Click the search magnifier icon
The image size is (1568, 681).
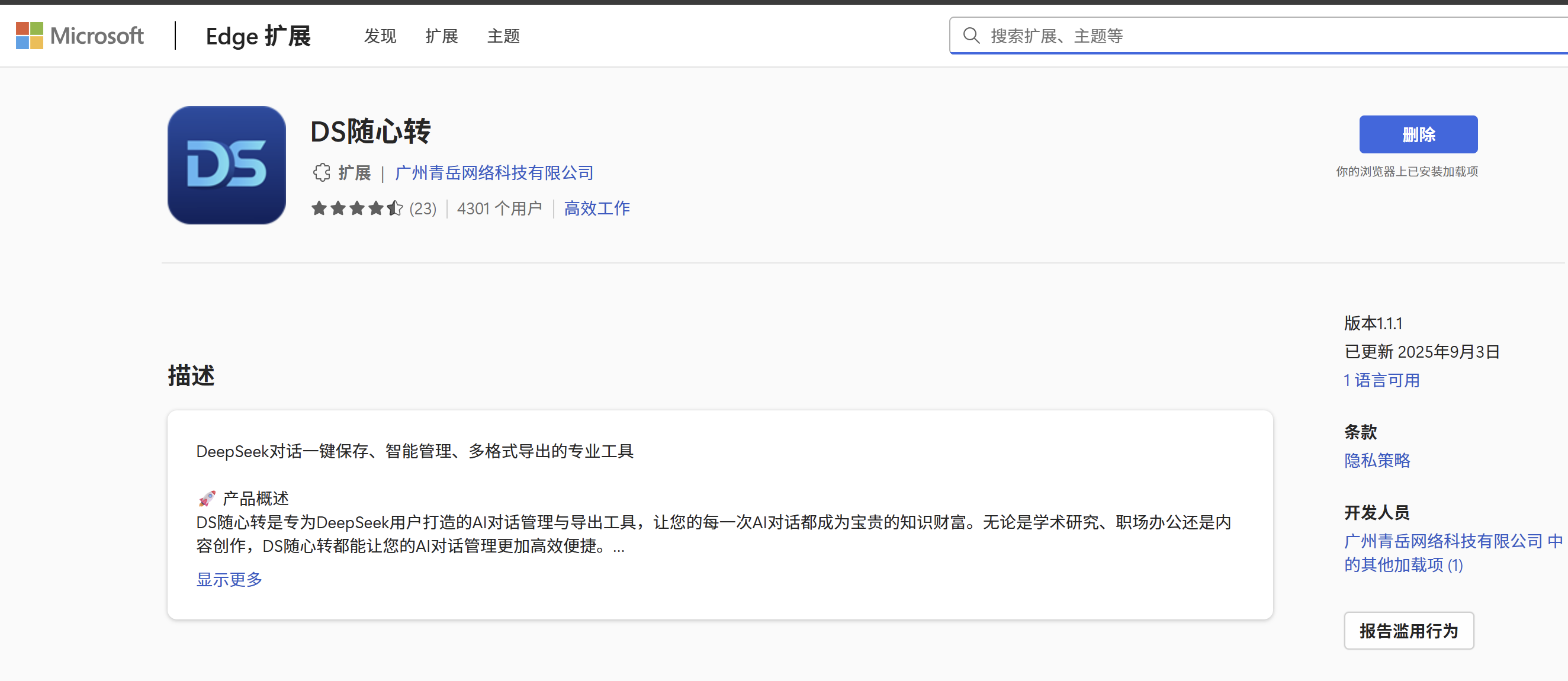(971, 36)
